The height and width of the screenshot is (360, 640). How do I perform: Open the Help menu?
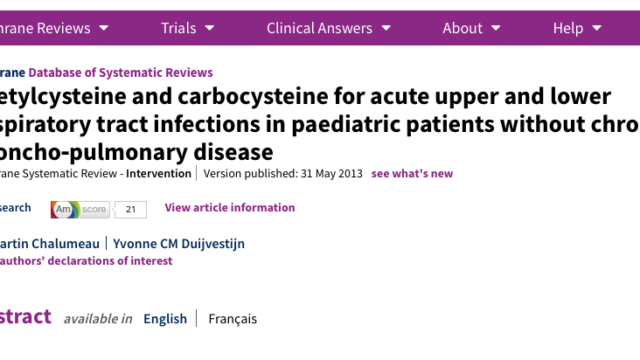click(x=568, y=28)
